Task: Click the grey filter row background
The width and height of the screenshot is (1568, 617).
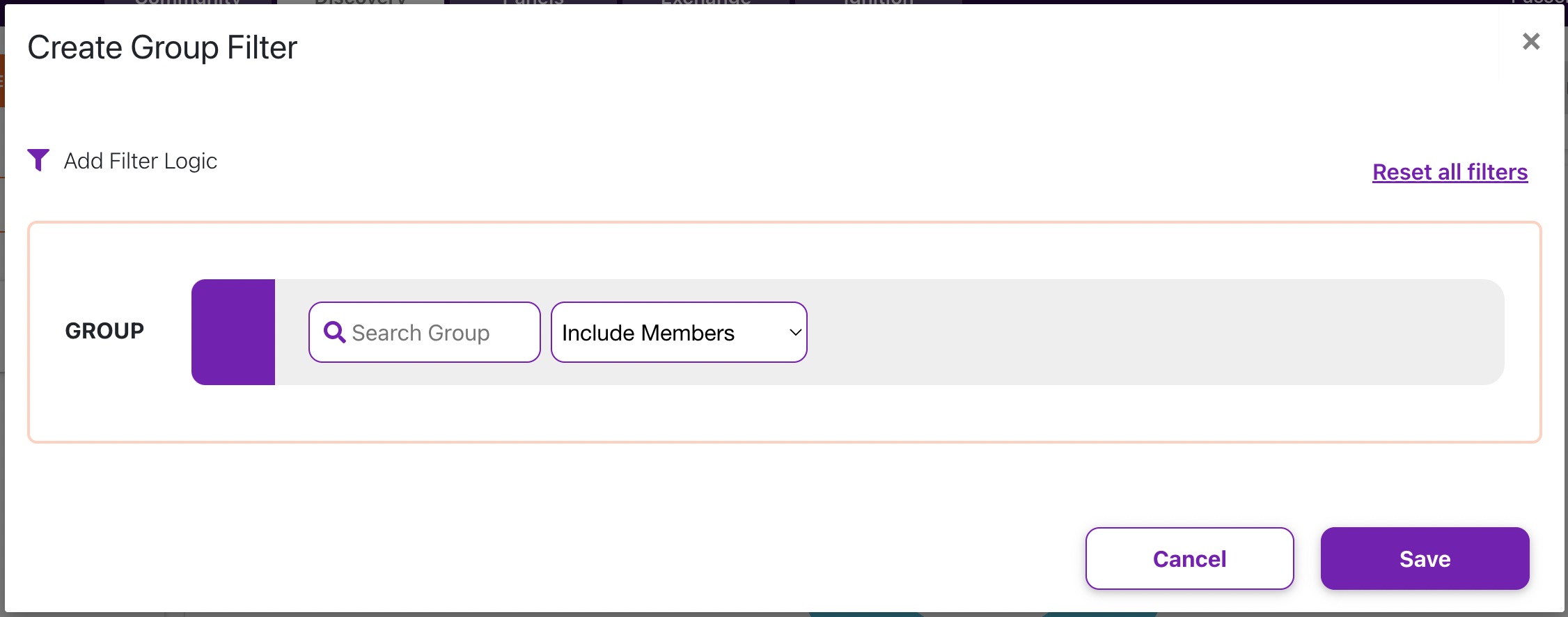Action: tap(1156, 332)
